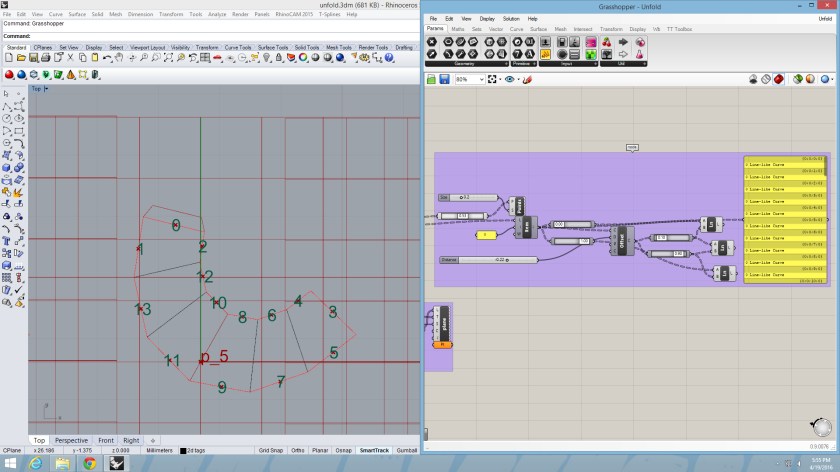Viewport: 840px width, 472px height.
Task: Click the SmartTrack status bar button
Action: (373, 451)
